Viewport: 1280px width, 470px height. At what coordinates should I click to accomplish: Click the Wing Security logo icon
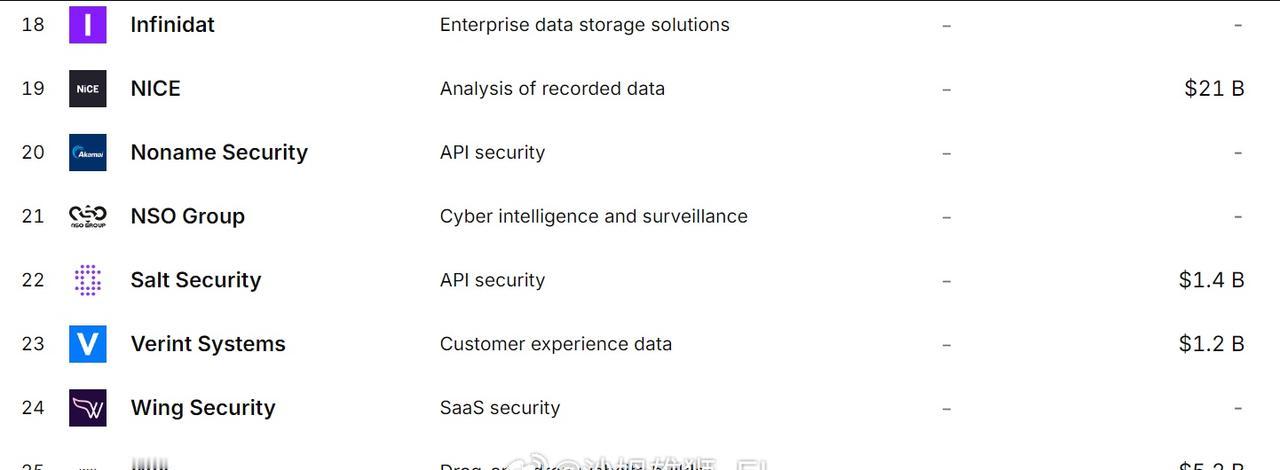[87, 408]
